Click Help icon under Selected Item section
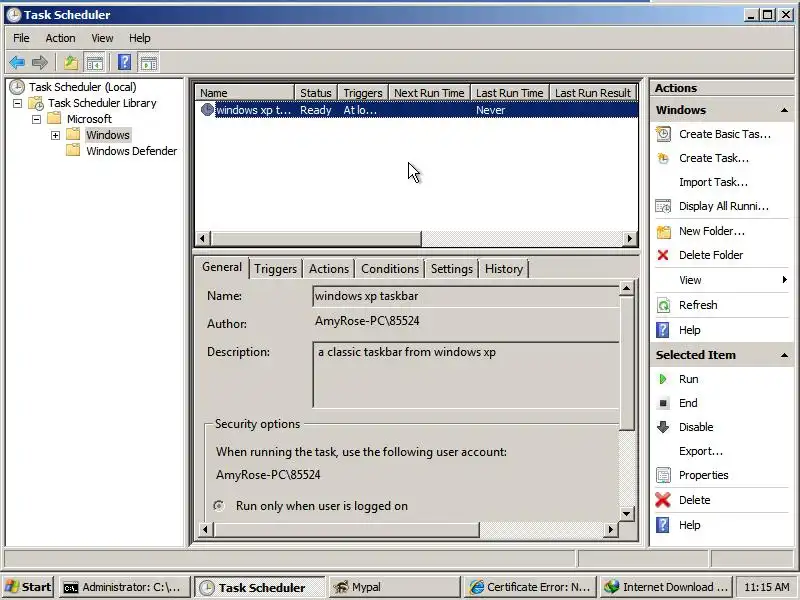Viewport: 800px width, 600px height. 662,524
